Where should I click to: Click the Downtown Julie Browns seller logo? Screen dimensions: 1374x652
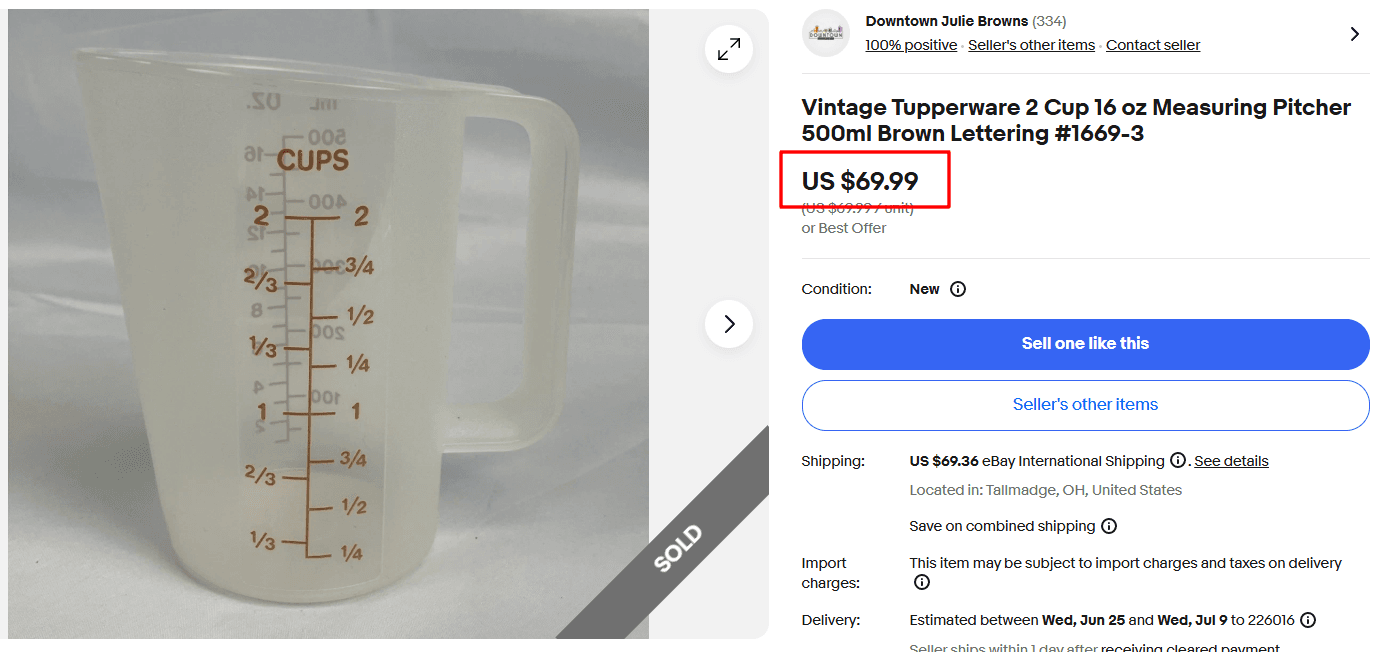pos(826,33)
